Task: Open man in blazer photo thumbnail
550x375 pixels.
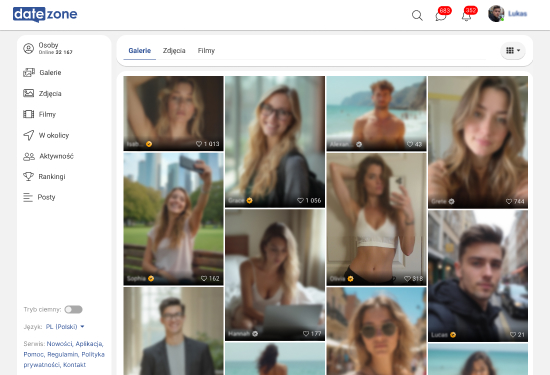Action: (173, 331)
